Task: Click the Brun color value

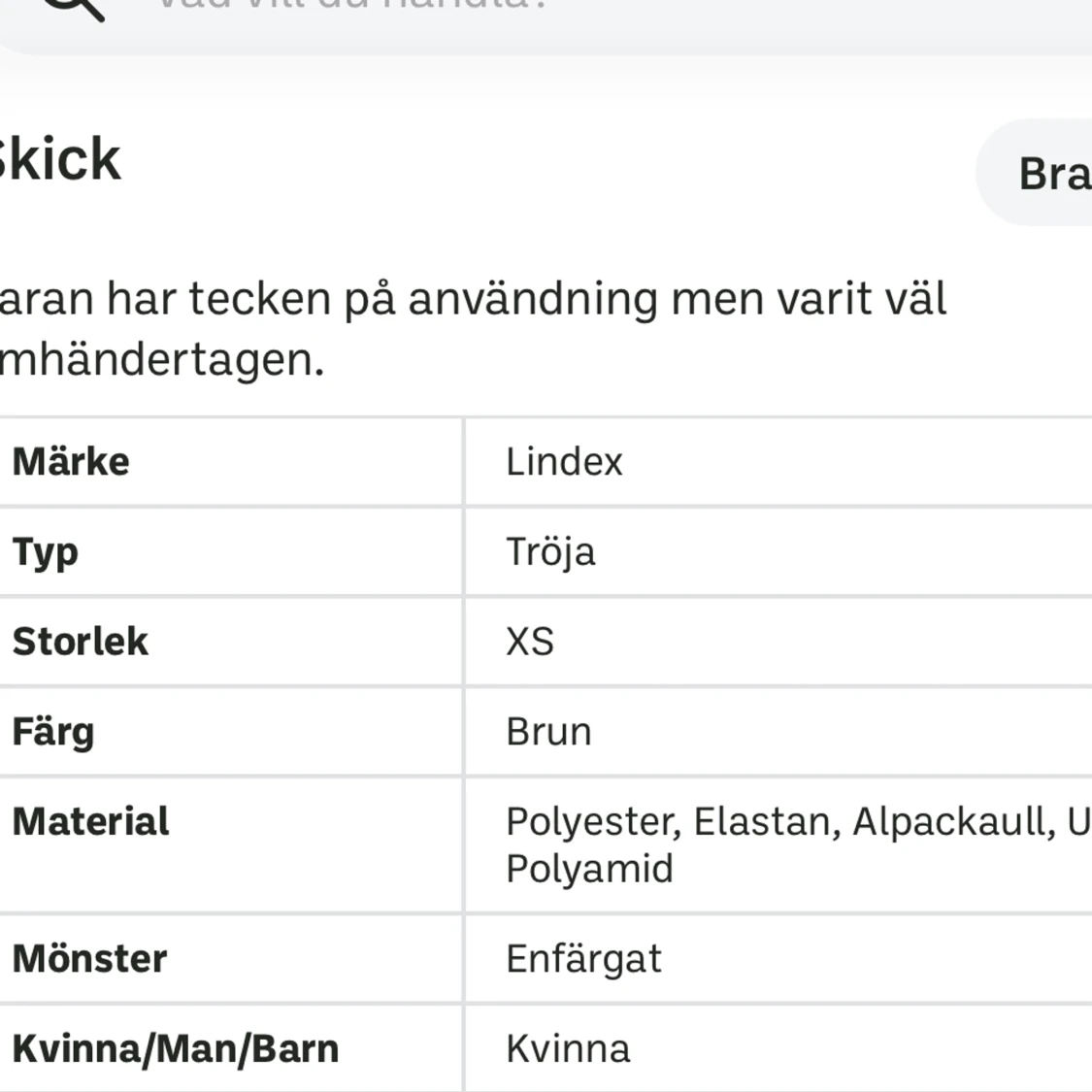Action: (548, 731)
